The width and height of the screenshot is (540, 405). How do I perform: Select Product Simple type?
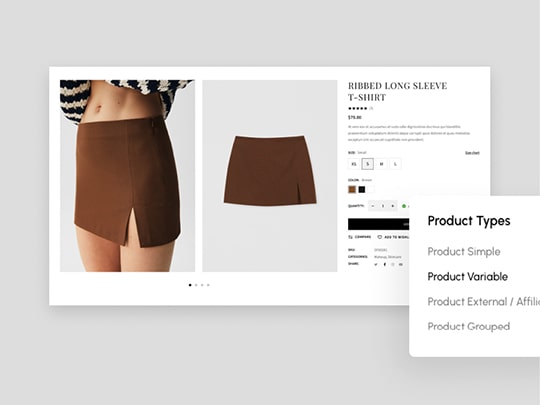[x=464, y=252]
